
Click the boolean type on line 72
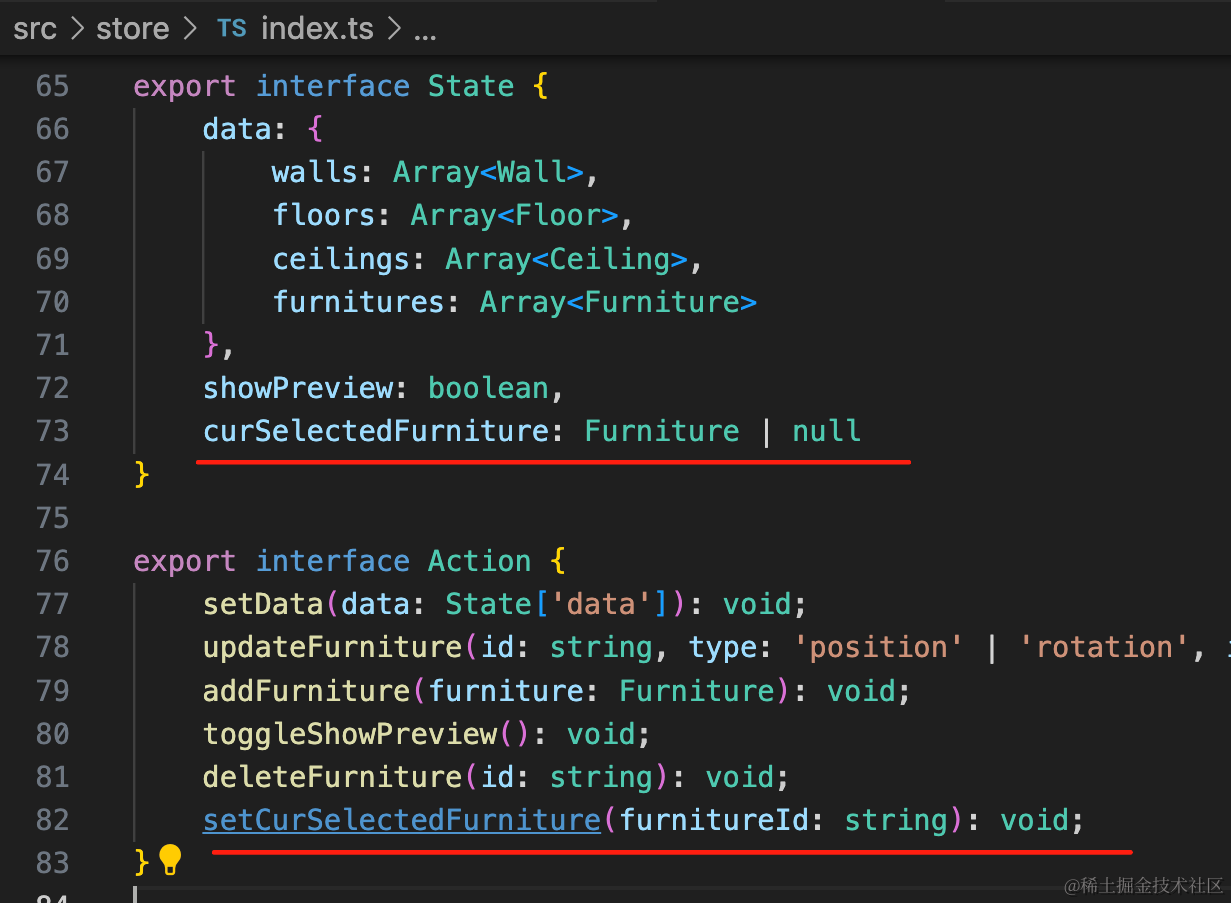[489, 388]
